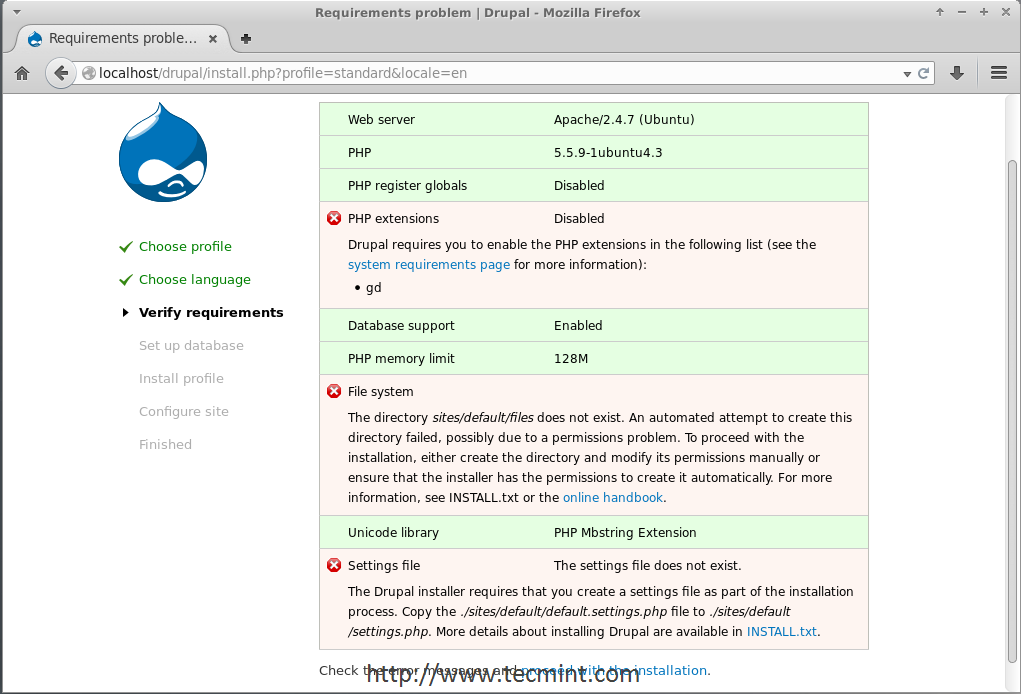Viewport: 1021px width, 694px height.
Task: Open window menu arrow in title bar
Action: click(x=16, y=12)
